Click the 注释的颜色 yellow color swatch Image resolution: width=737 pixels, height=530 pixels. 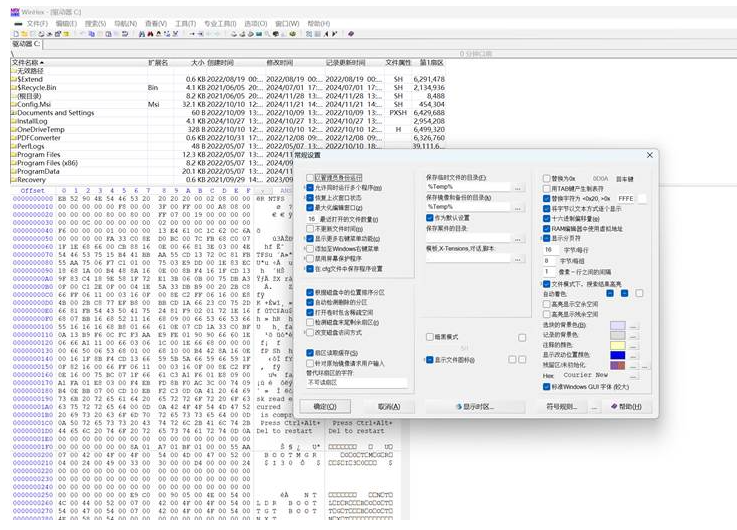tap(618, 345)
